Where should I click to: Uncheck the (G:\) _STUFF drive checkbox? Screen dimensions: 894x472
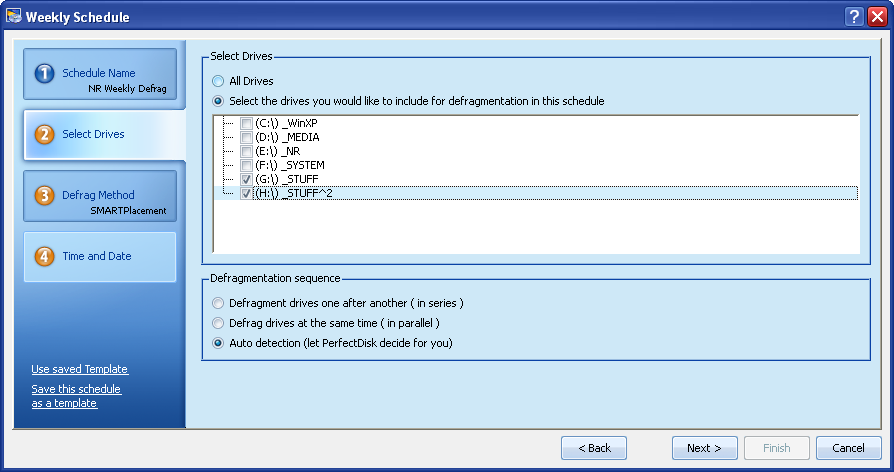tap(246, 180)
